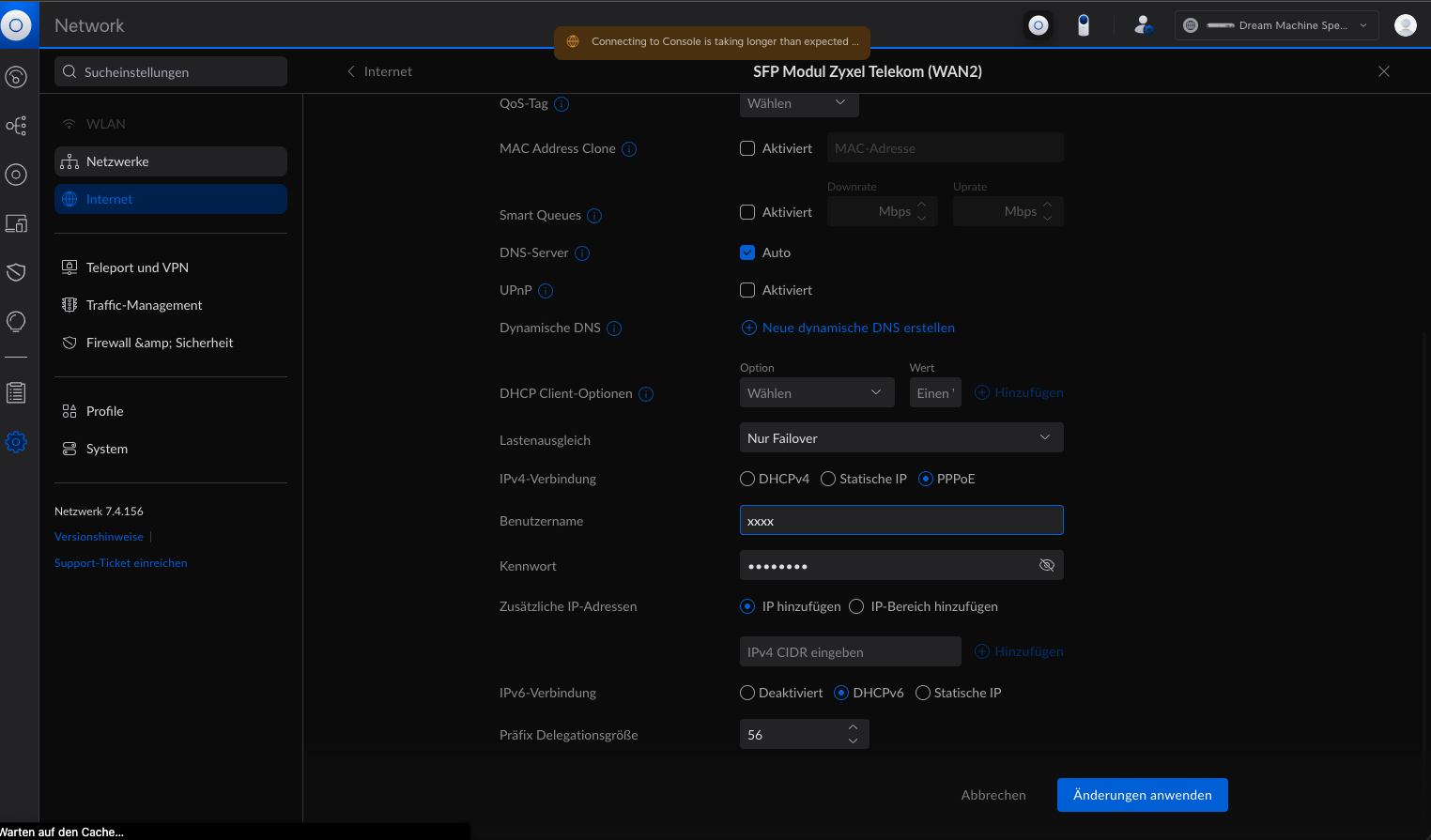The image size is (1431, 840).
Task: Enable the UPnP Aktiviert checkbox
Action: point(747,290)
